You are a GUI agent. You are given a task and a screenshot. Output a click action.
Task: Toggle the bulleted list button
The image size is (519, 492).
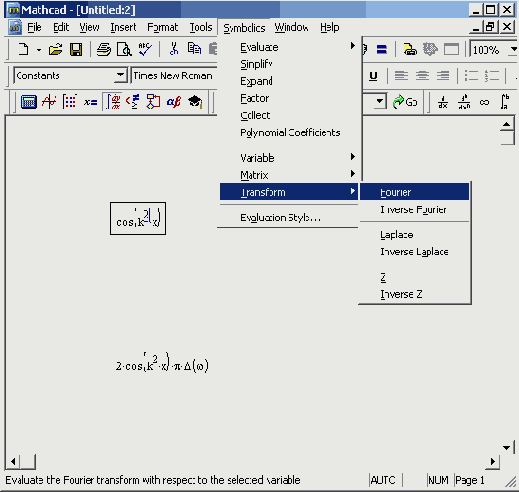471,76
